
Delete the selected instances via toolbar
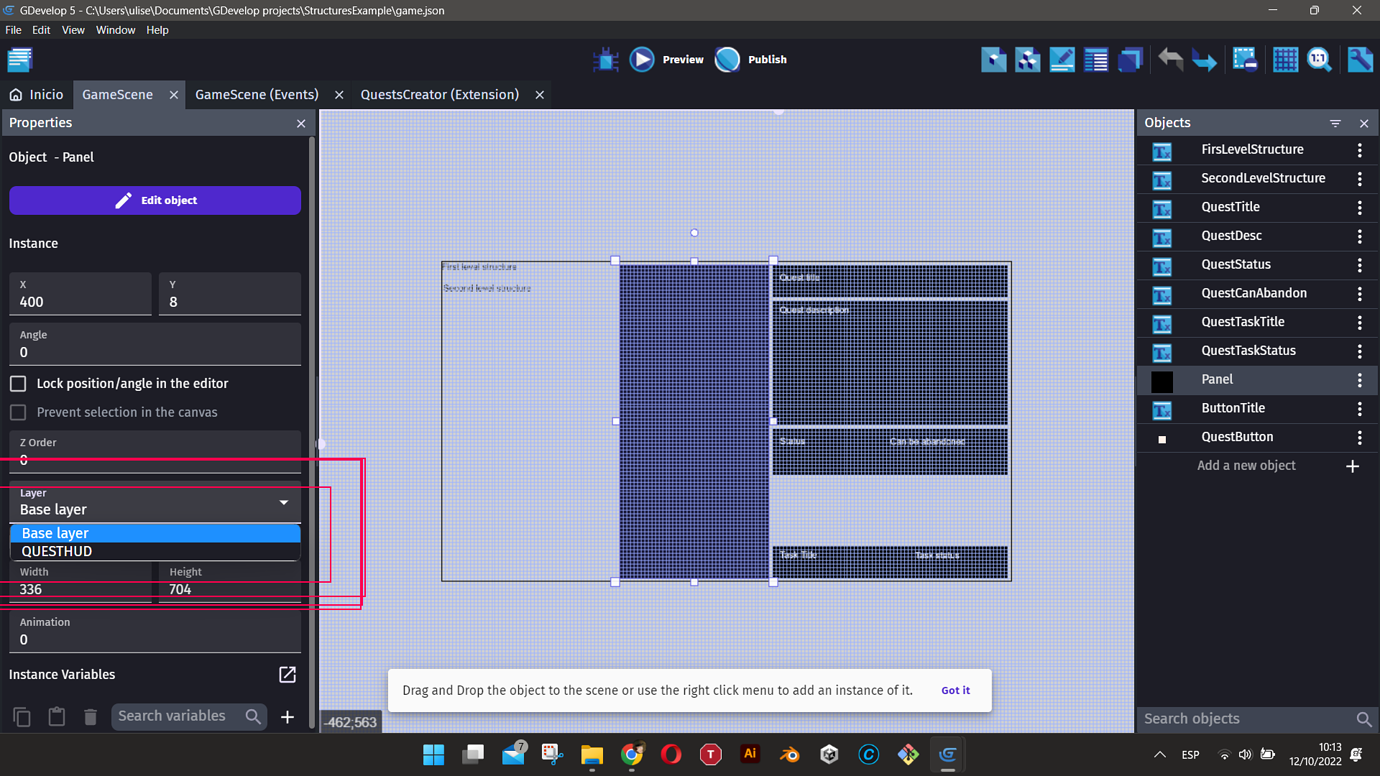(1245, 60)
